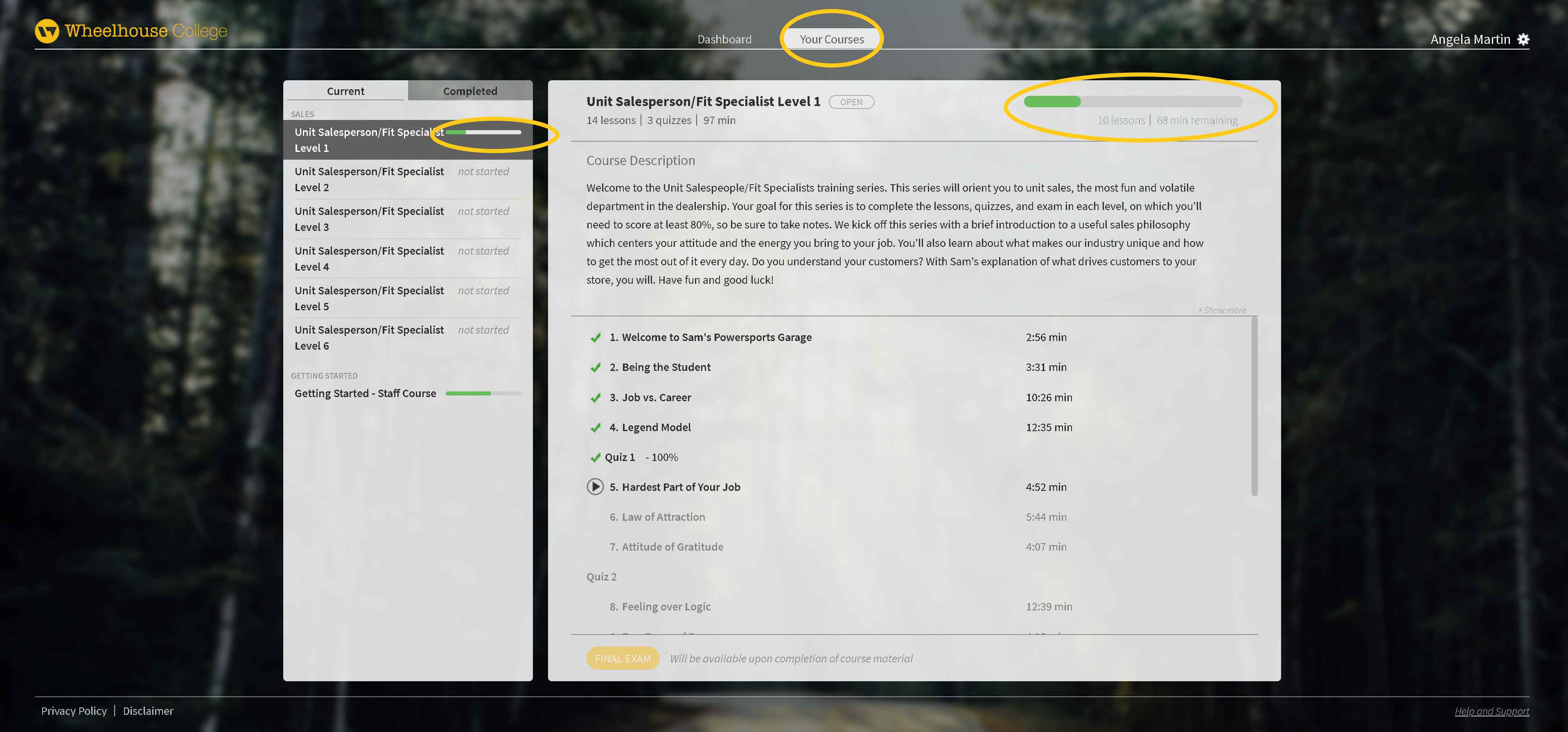Click the checkmark for Job vs. Career

point(595,398)
